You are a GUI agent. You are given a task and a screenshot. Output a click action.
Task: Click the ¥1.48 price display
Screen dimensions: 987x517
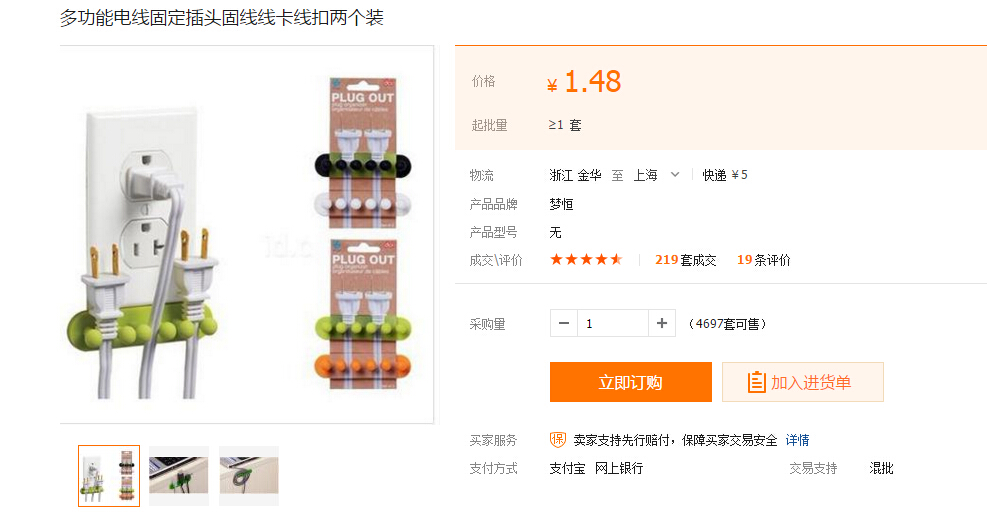click(x=584, y=82)
